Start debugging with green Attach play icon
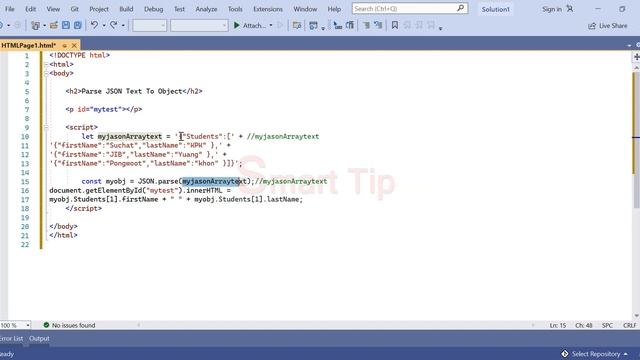The height and width of the screenshot is (360, 640). pos(237,25)
